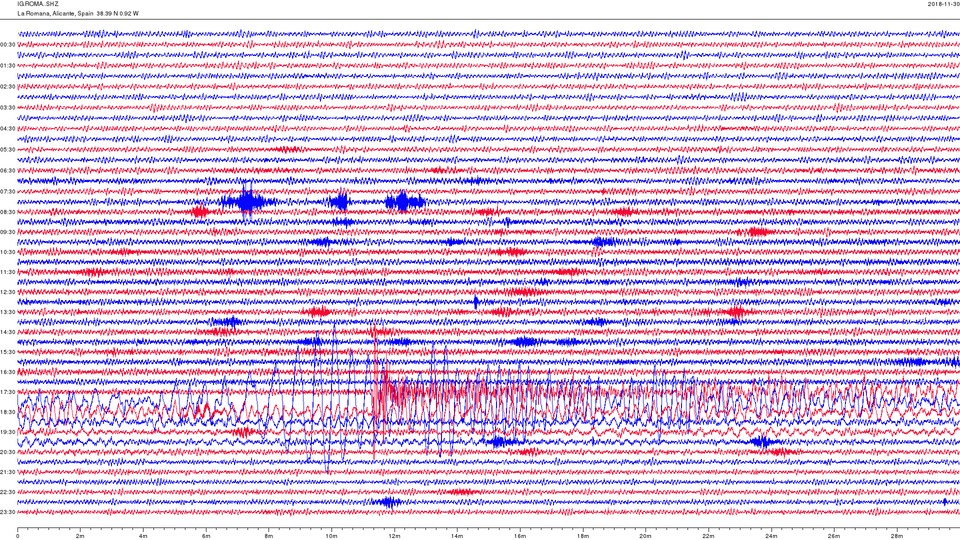Click the 24m mark on the minute axis
Viewport: 960px width, 540px height.
(x=771, y=536)
